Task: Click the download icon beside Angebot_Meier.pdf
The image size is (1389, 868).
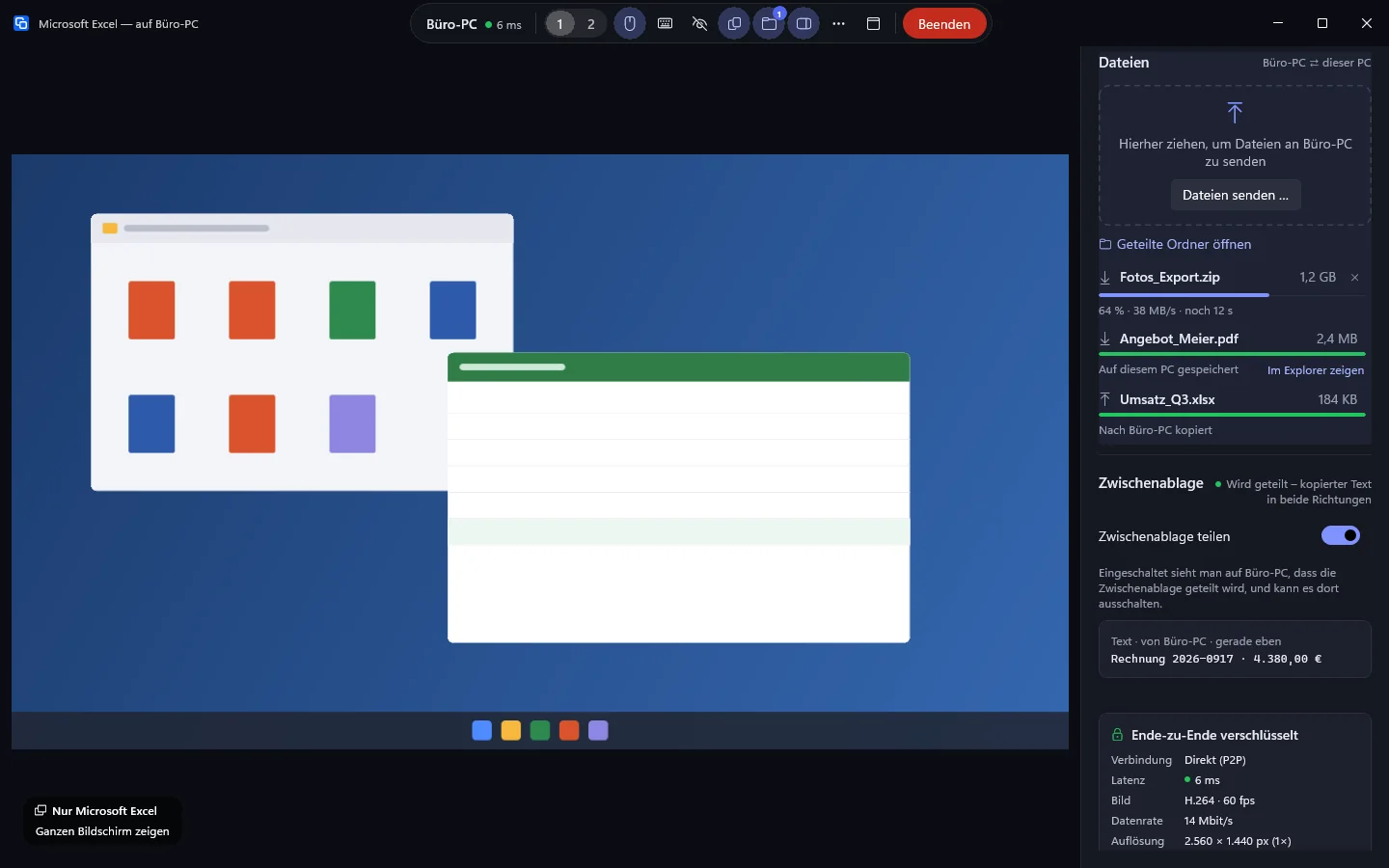Action: [x=1105, y=339]
